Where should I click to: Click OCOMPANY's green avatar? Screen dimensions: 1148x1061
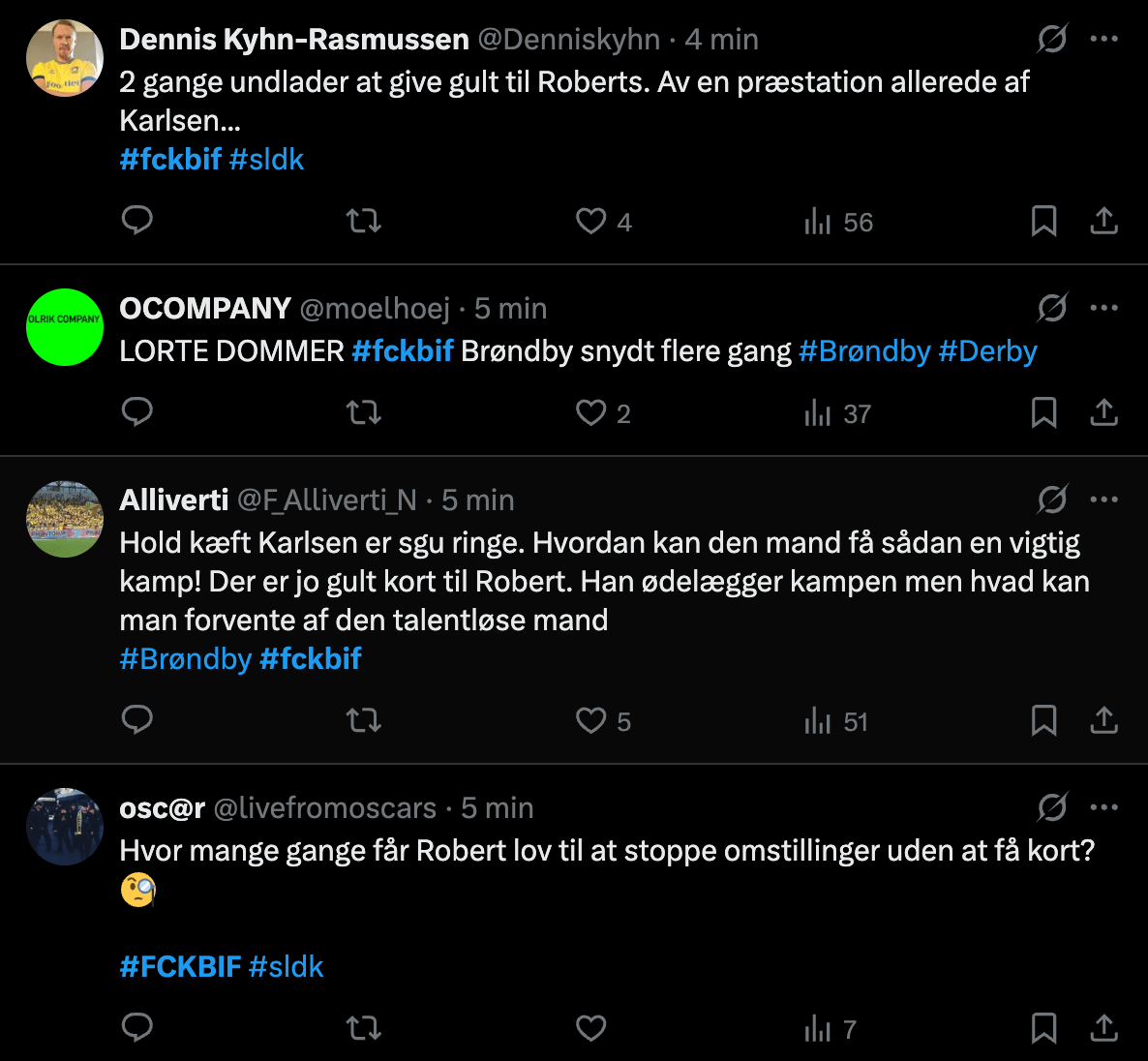[x=65, y=327]
